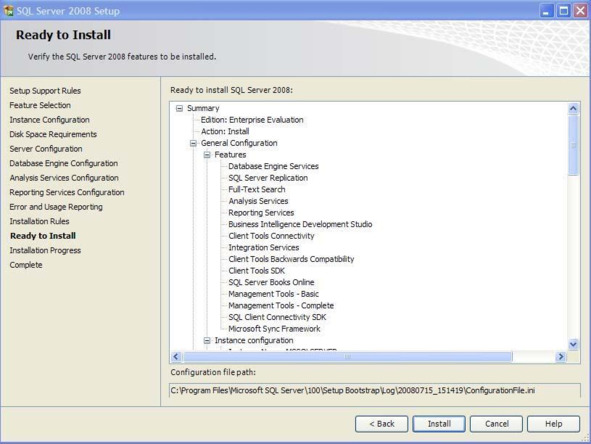Image resolution: width=591 pixels, height=444 pixels.
Task: Select Database Engine Services in the tree
Action: [273, 166]
